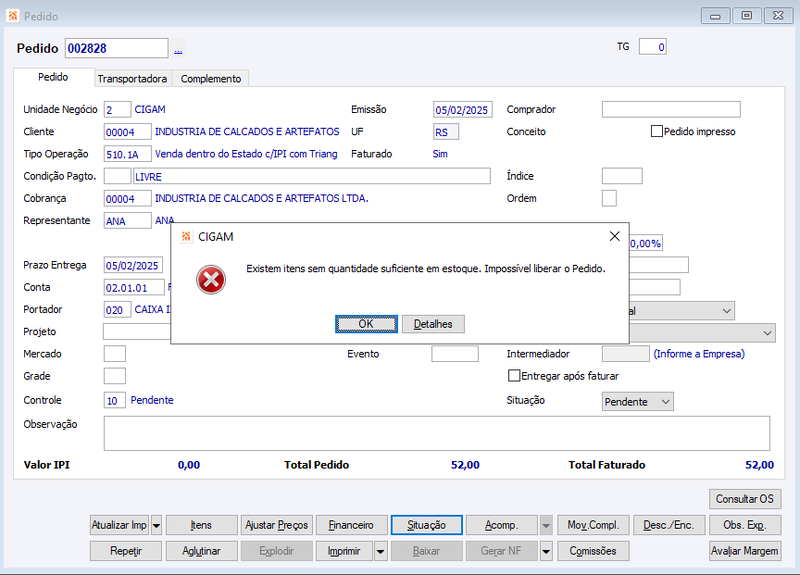Expand the Atualizar Imp dropdown arrow

pos(157,525)
